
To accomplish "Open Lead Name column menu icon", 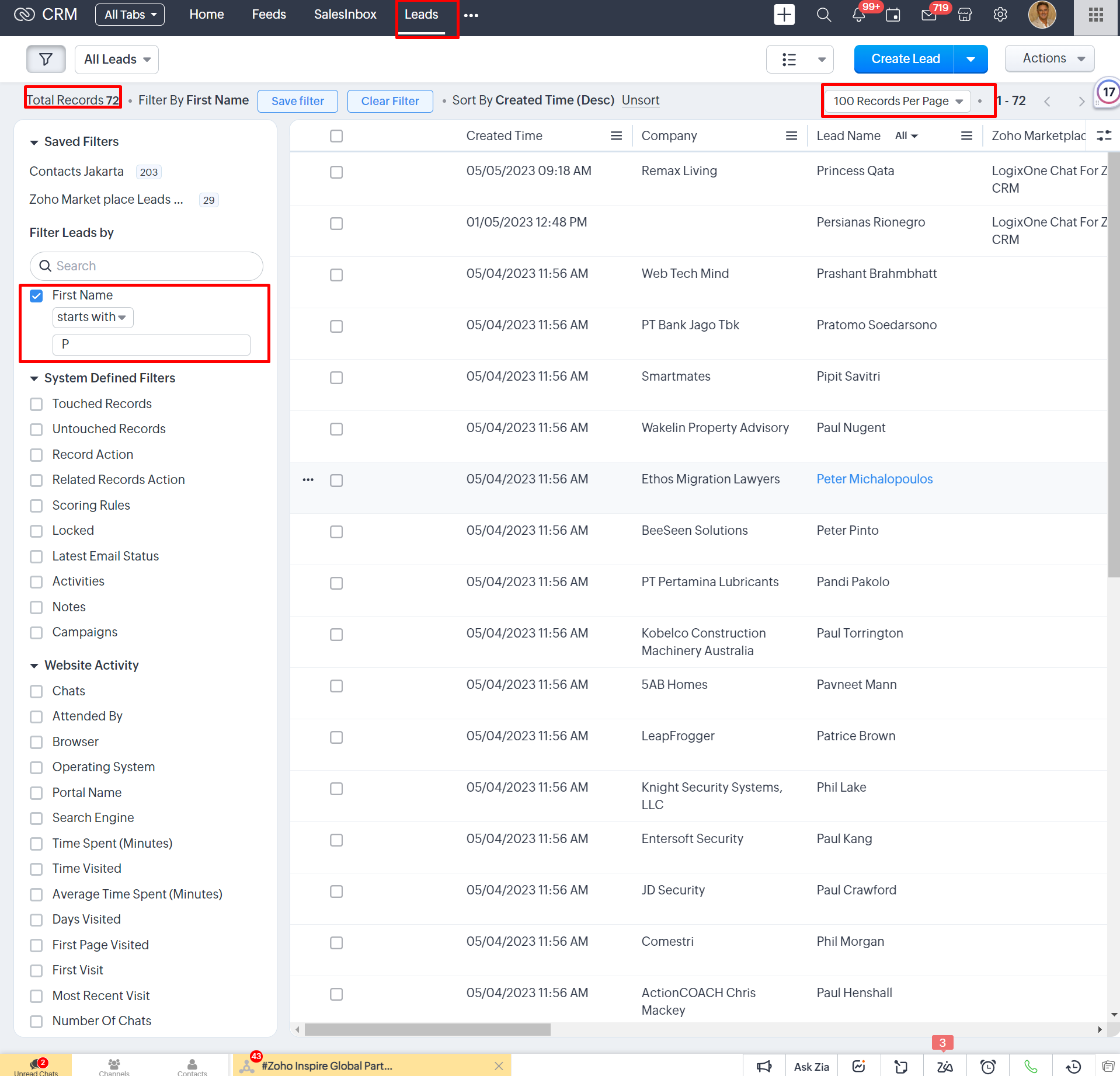I will pyautogui.click(x=966, y=136).
